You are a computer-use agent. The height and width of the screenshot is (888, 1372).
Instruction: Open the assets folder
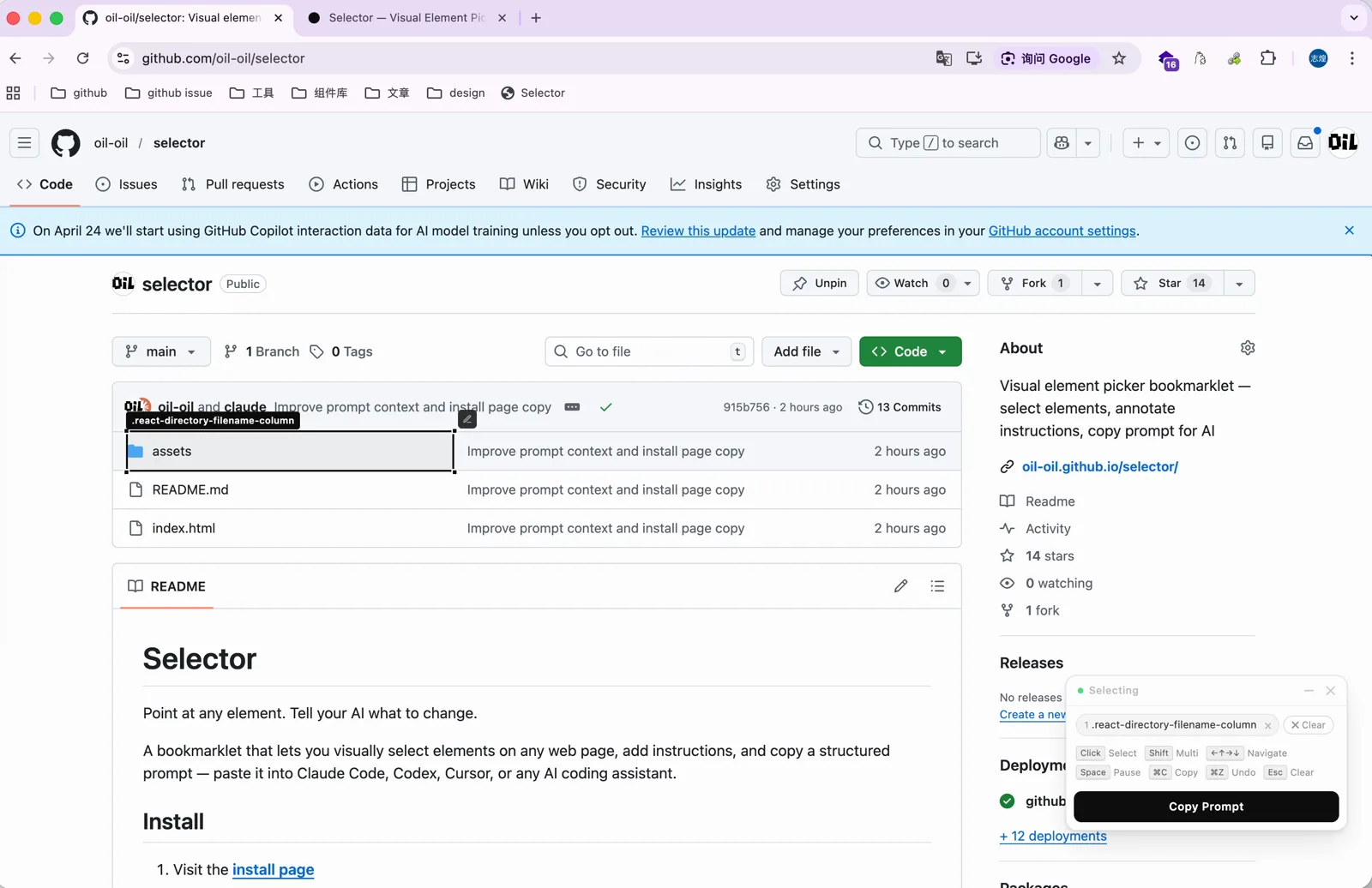click(x=171, y=451)
